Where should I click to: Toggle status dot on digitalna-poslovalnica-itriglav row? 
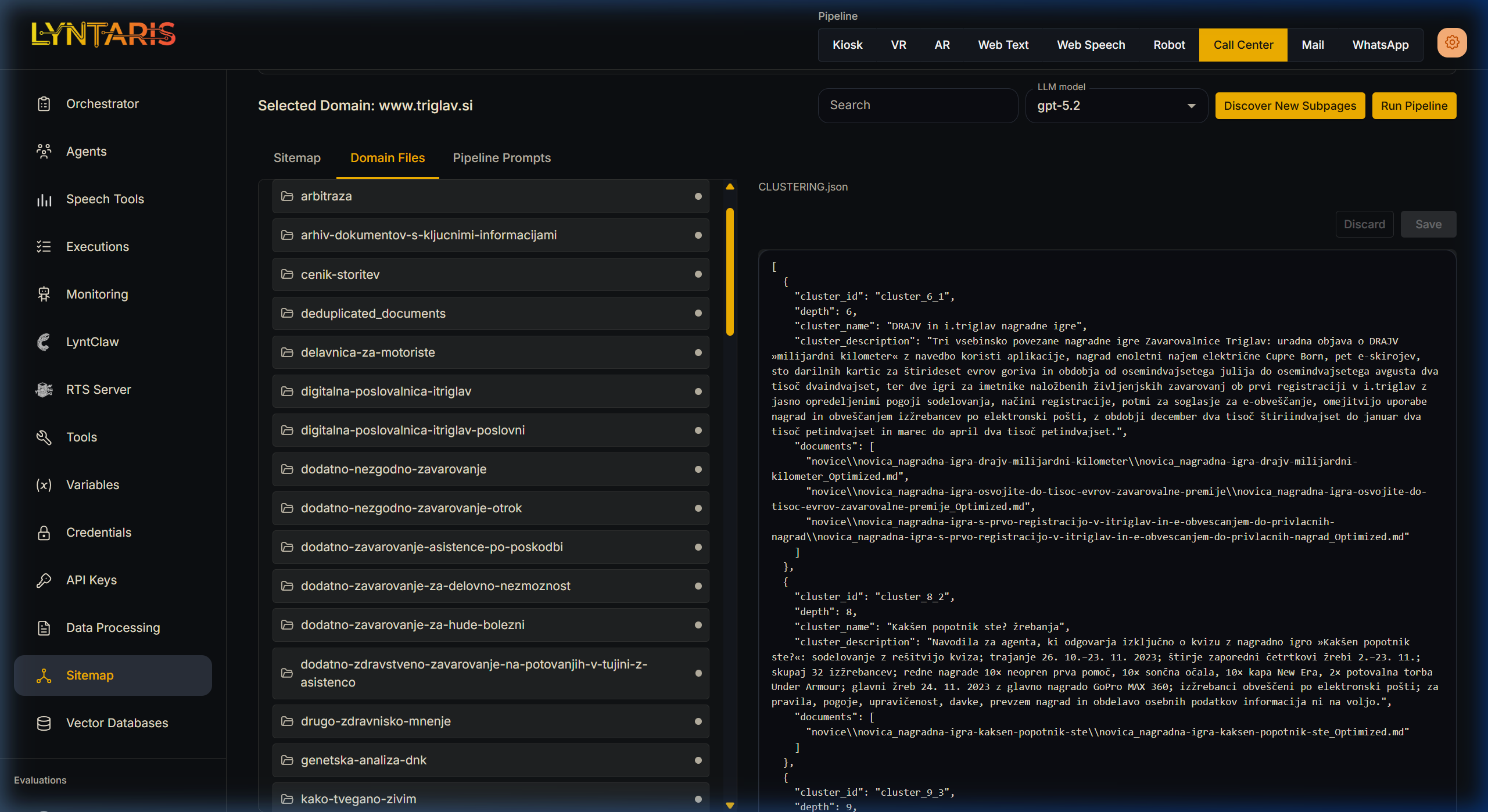[698, 391]
